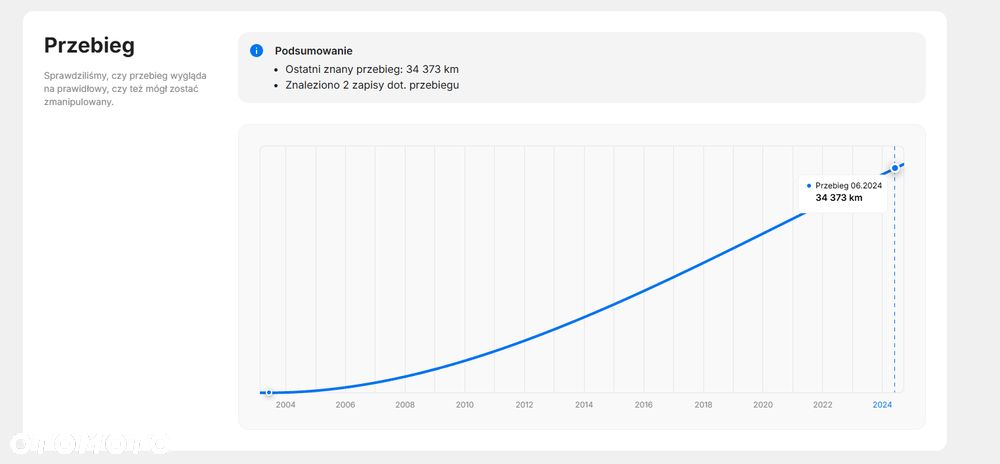
Task: Click the first data point at chart start
Action: point(269,393)
